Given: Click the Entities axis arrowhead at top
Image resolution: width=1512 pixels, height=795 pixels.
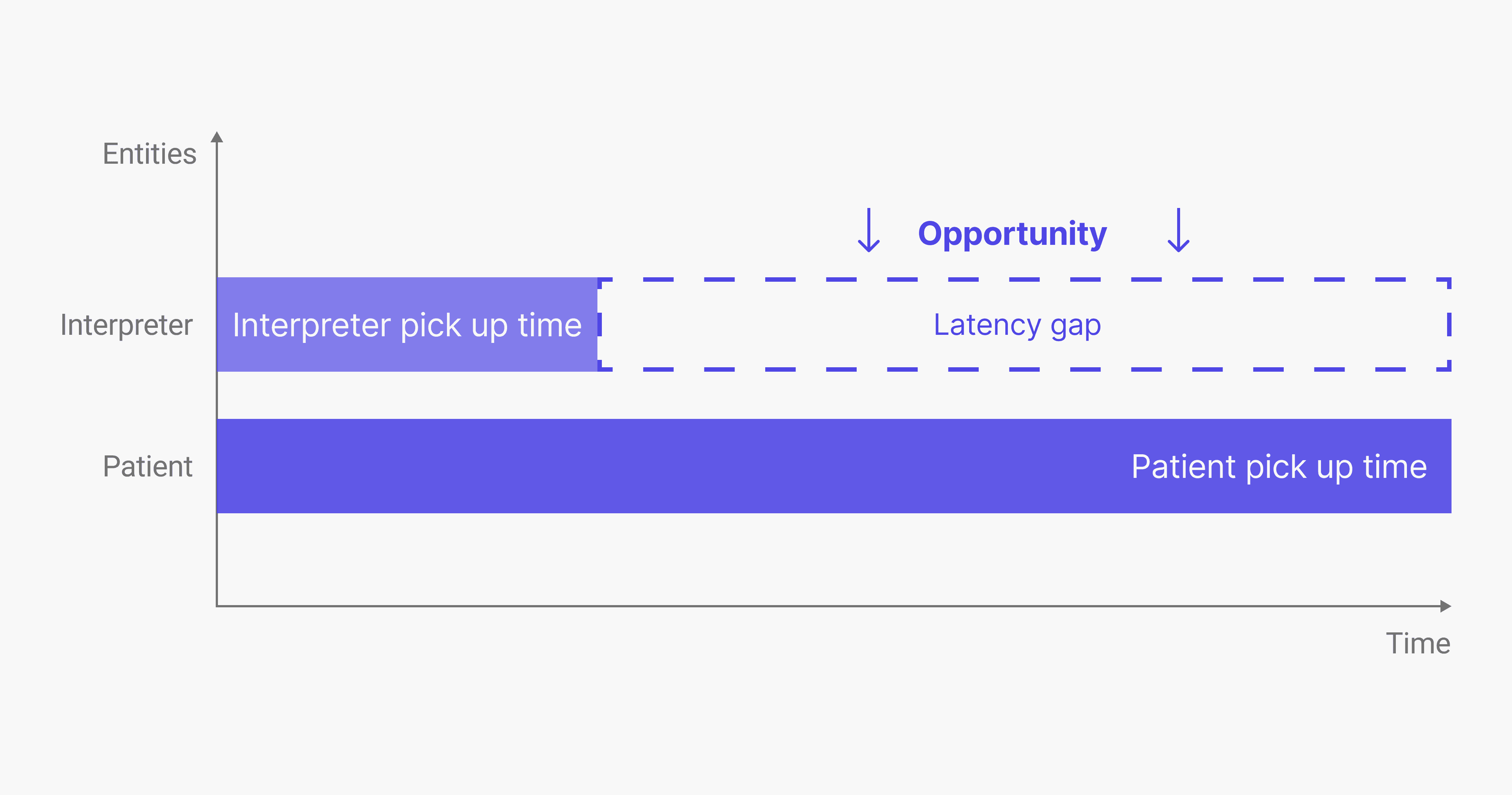Looking at the screenshot, I should pyautogui.click(x=217, y=137).
